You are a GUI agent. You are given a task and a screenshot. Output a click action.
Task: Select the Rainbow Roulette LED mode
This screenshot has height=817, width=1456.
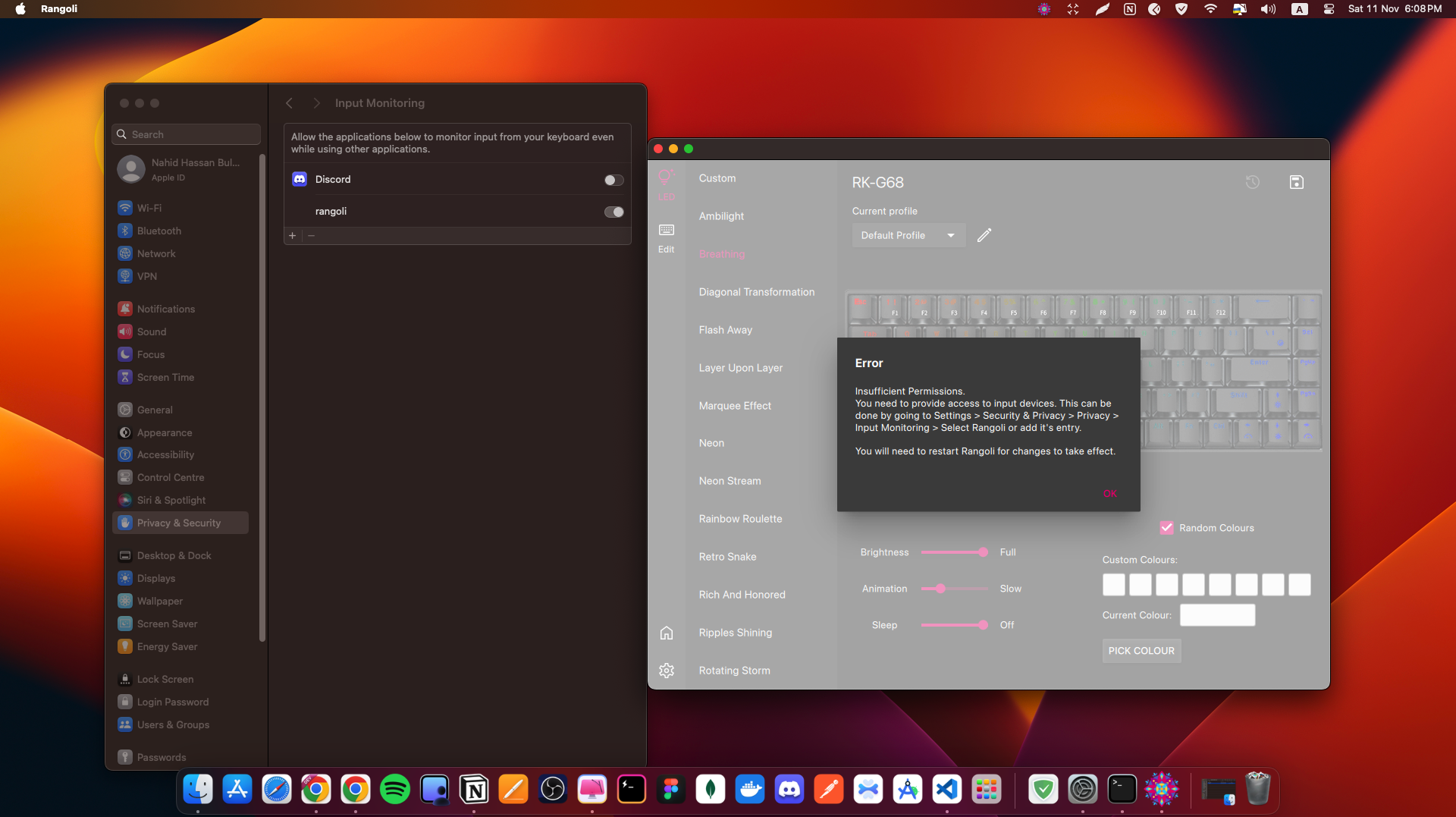pyautogui.click(x=740, y=519)
